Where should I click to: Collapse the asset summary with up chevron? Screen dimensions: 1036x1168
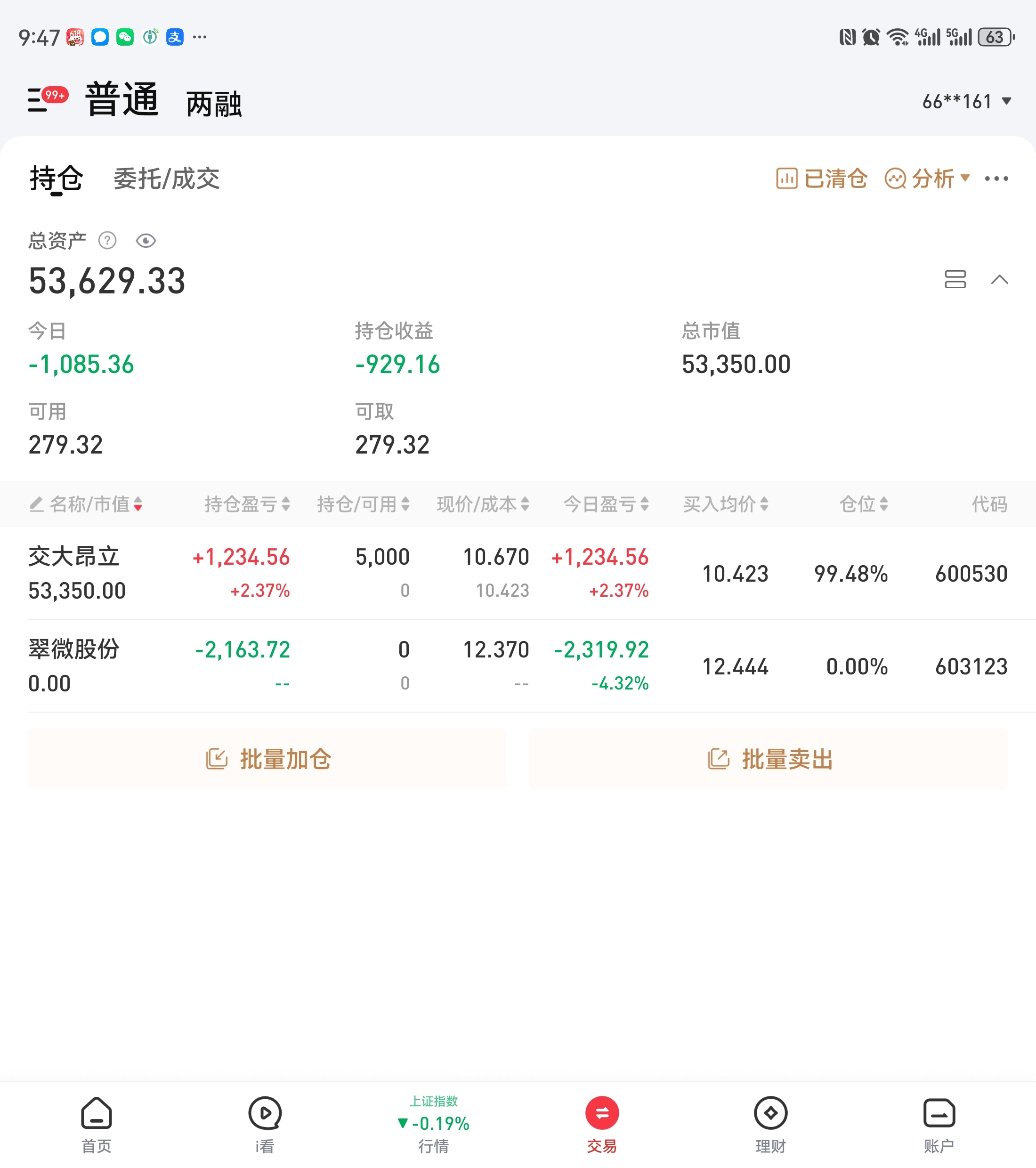(x=999, y=279)
